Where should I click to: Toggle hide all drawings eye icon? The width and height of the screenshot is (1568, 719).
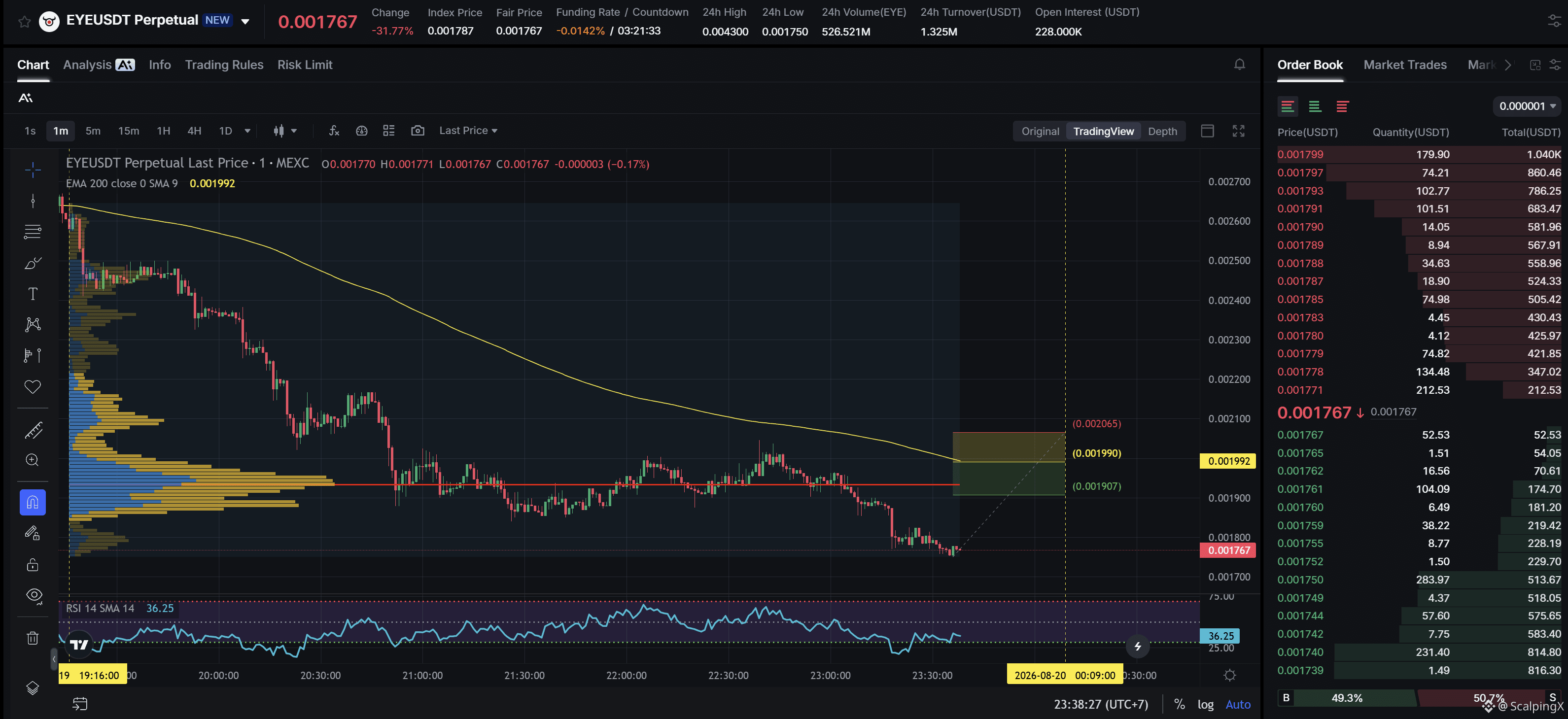point(34,595)
